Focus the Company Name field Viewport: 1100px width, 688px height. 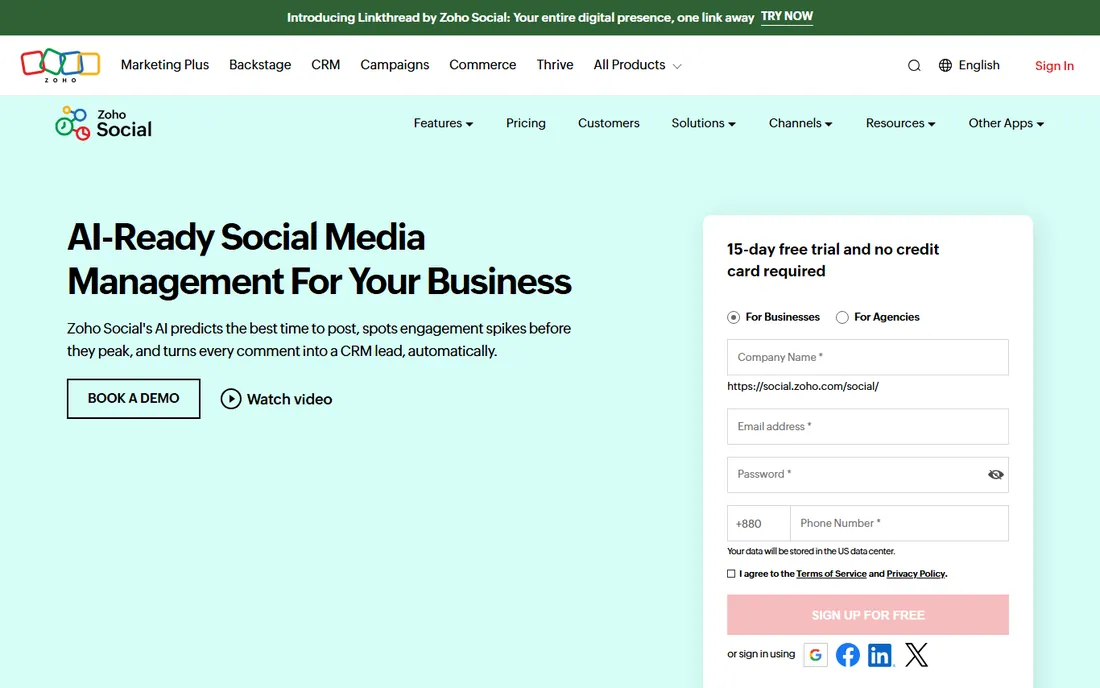(868, 357)
